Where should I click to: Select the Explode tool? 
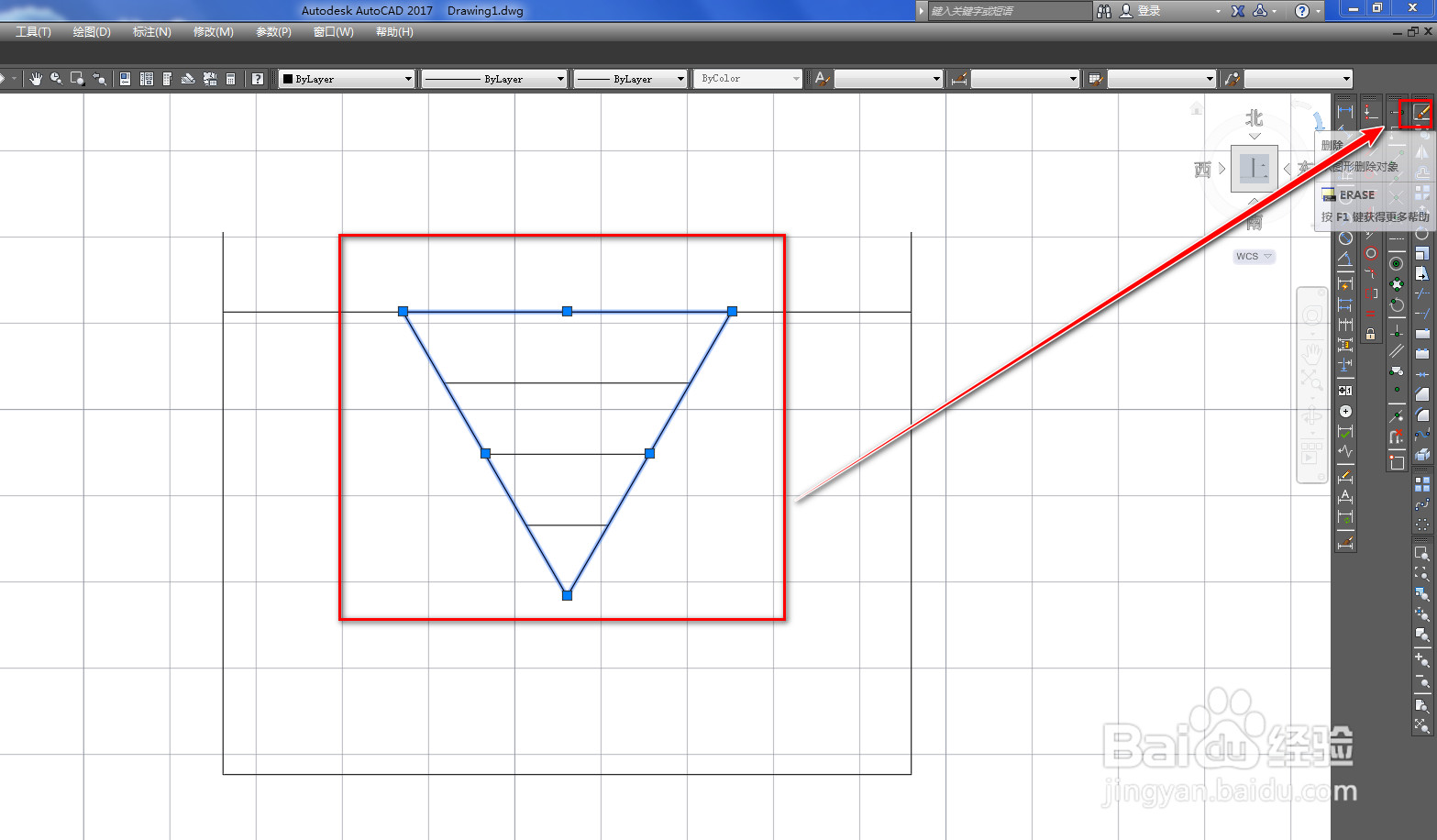click(1420, 455)
